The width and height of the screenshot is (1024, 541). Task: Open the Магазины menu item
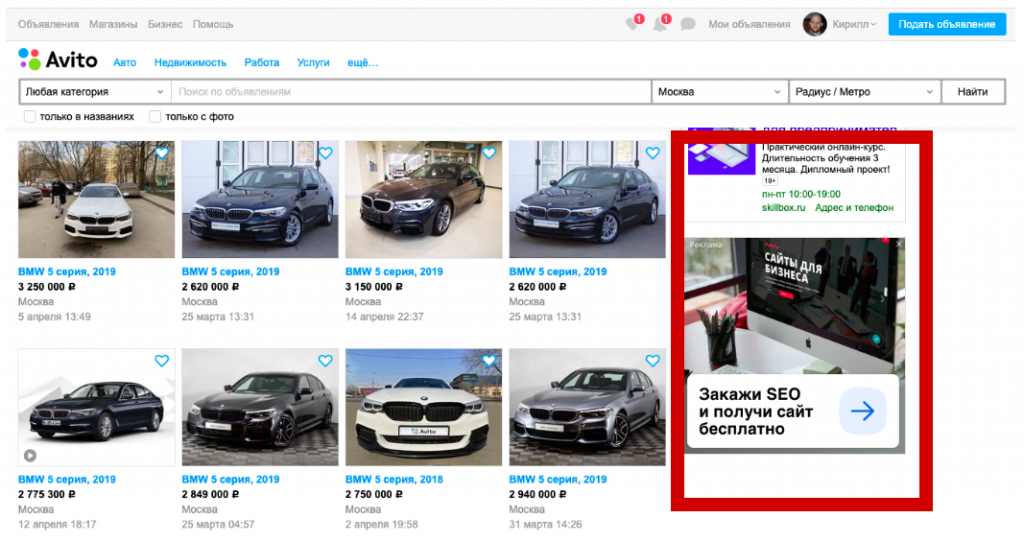coord(113,24)
